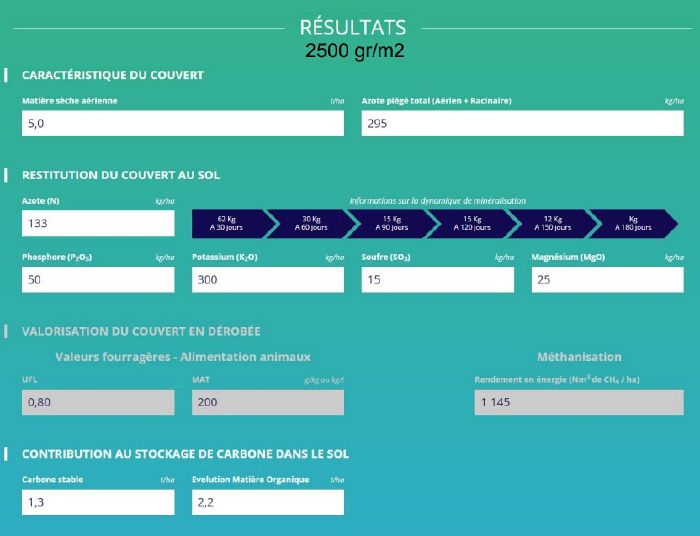Select the Carbone stable field
Viewport: 700px width, 536px height.
coord(98,502)
